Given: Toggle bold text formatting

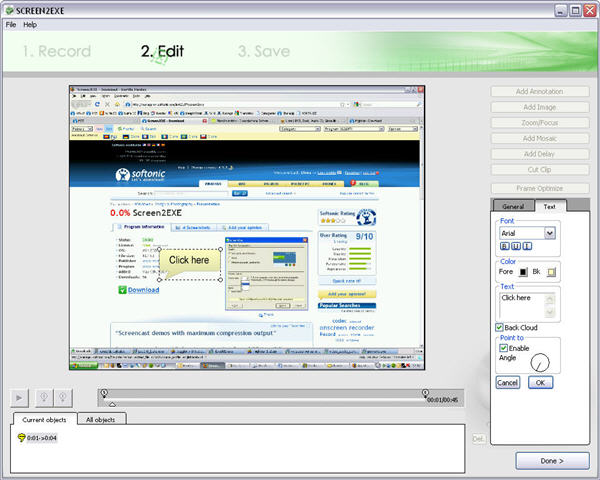Looking at the screenshot, I should point(505,246).
